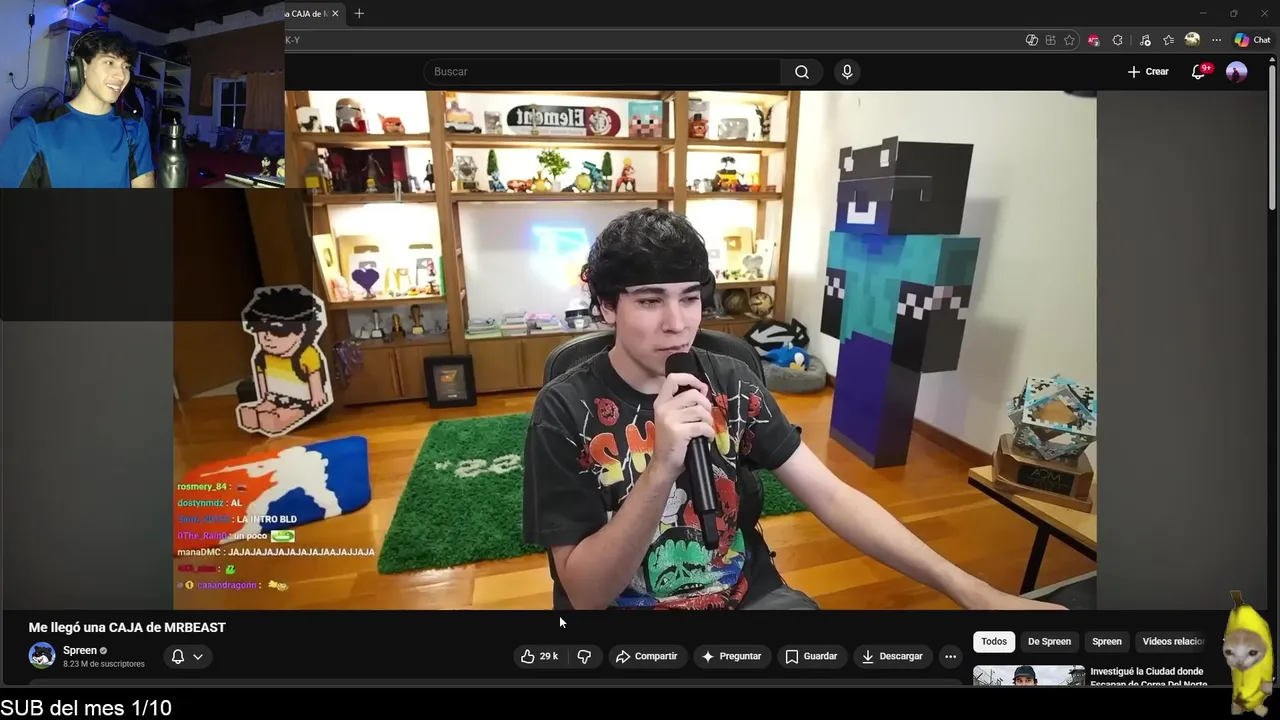The height and width of the screenshot is (720, 1280).
Task: Click the Compartir share button
Action: pyautogui.click(x=647, y=656)
